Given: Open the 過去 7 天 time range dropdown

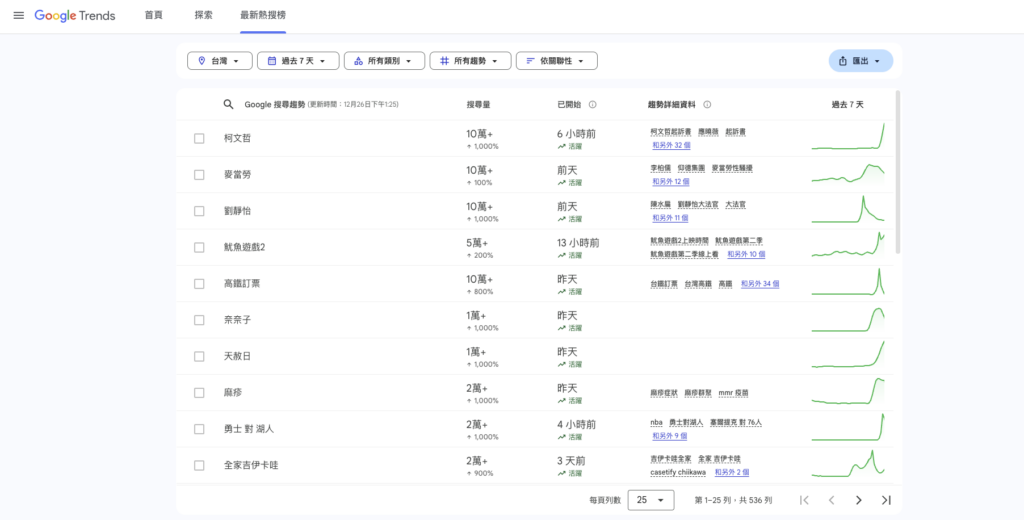Looking at the screenshot, I should coord(298,61).
